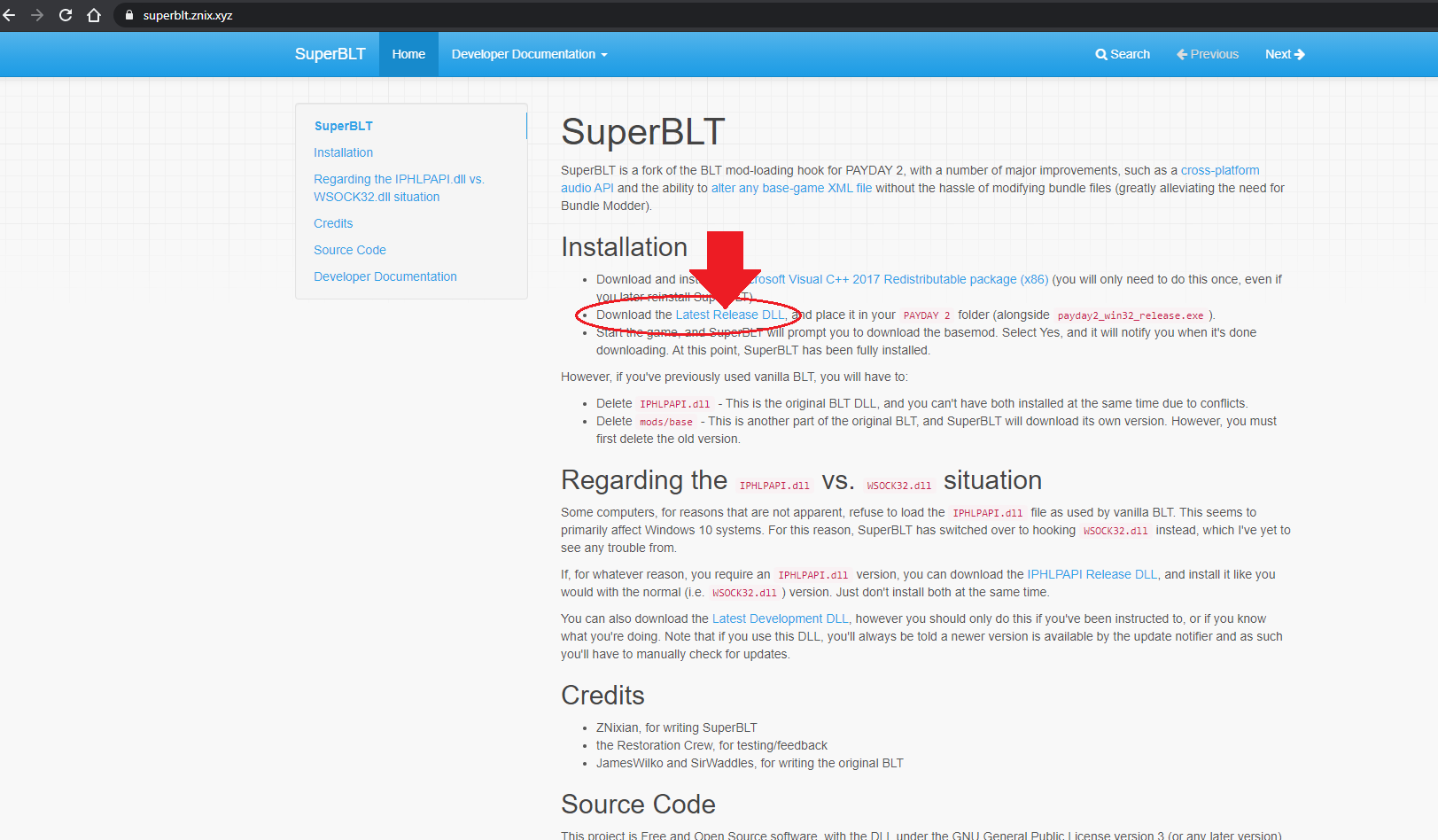Click the JamesWilko and SirWaddles credit line
Viewport: 1438px width, 840px height.
[750, 763]
